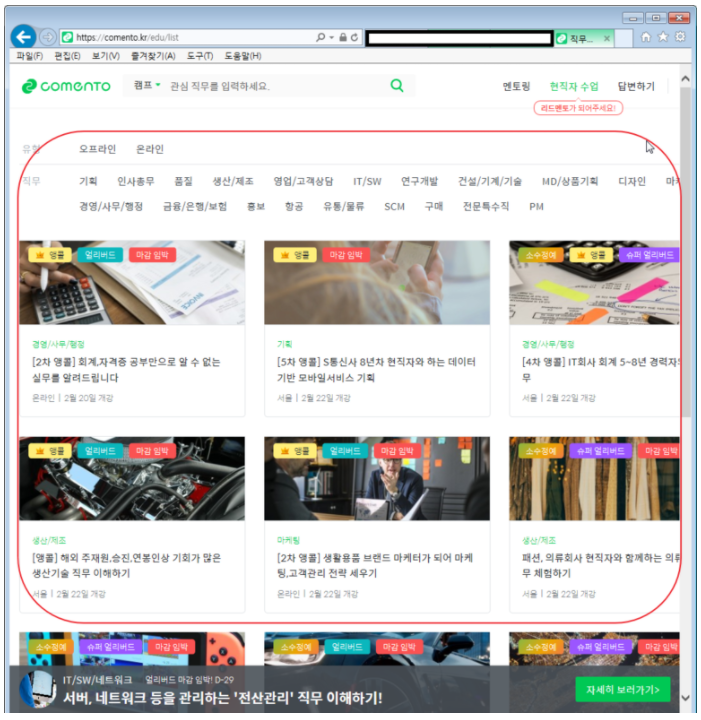The width and height of the screenshot is (701, 720).
Task: Open the calculator invoice course thumbnail
Action: coord(132,282)
